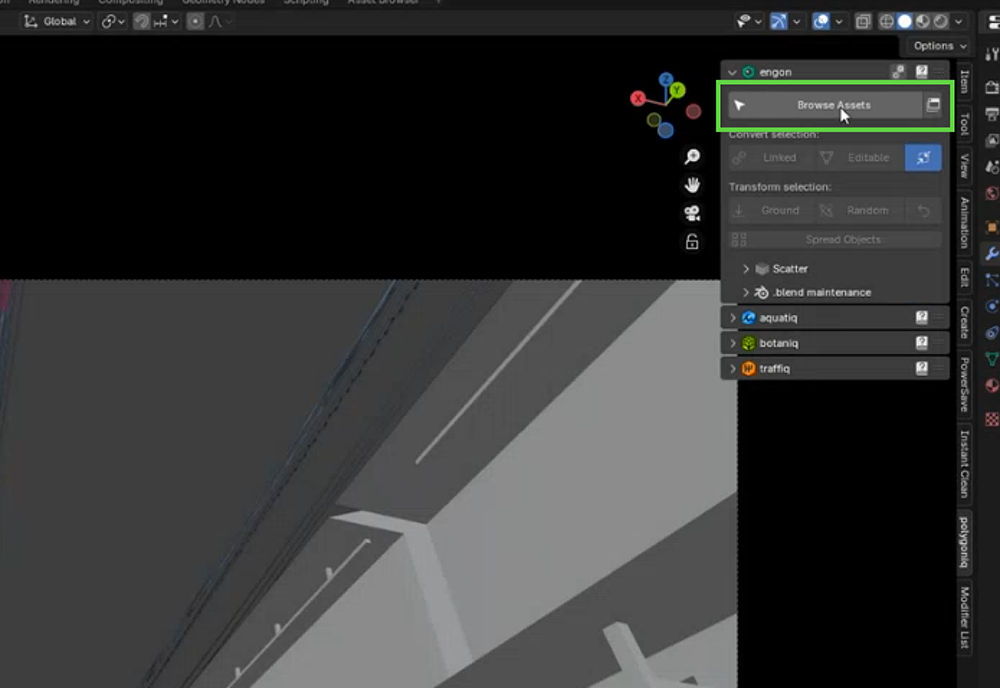The image size is (1000, 688).
Task: Click the Spread Objects button
Action: point(835,240)
